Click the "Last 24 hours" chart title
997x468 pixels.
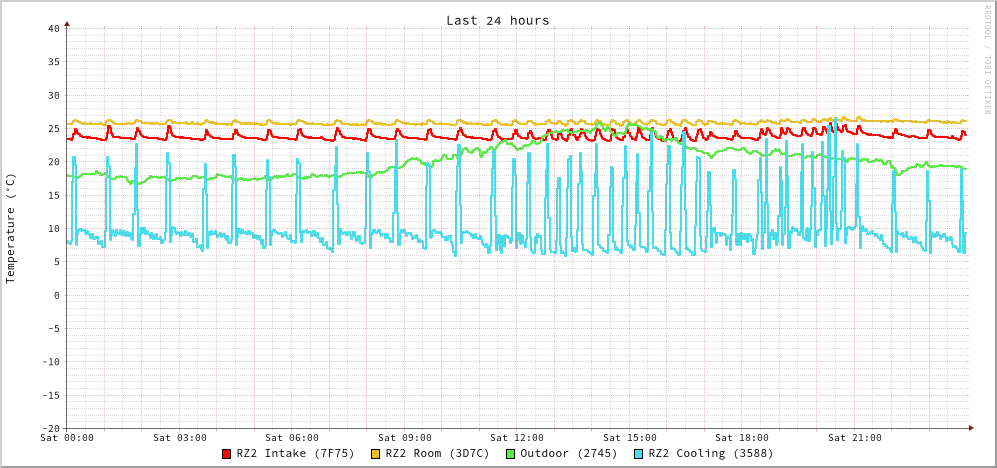pos(497,20)
